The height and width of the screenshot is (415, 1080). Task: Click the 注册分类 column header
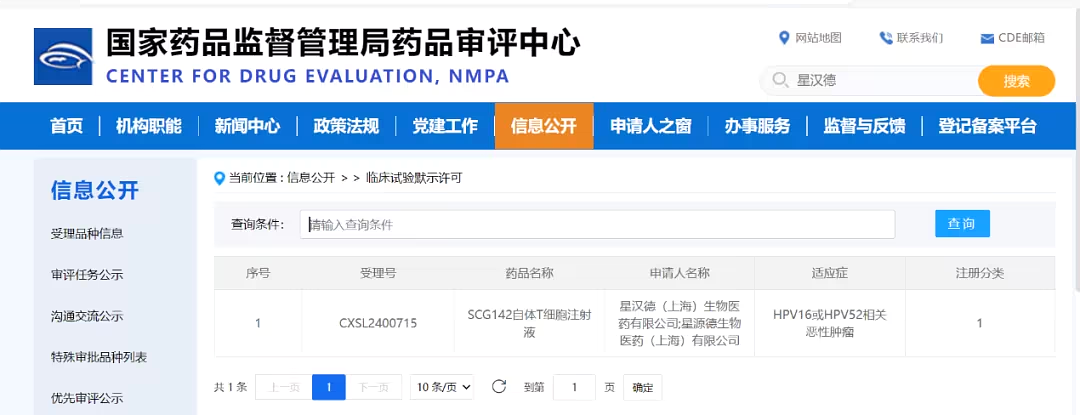pyautogui.click(x=979, y=273)
